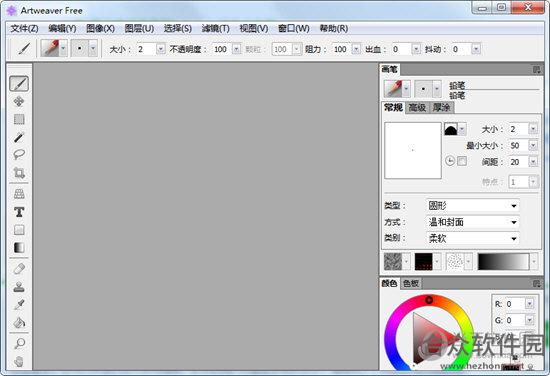Open the 不透明度 dropdown arrow

237,49
